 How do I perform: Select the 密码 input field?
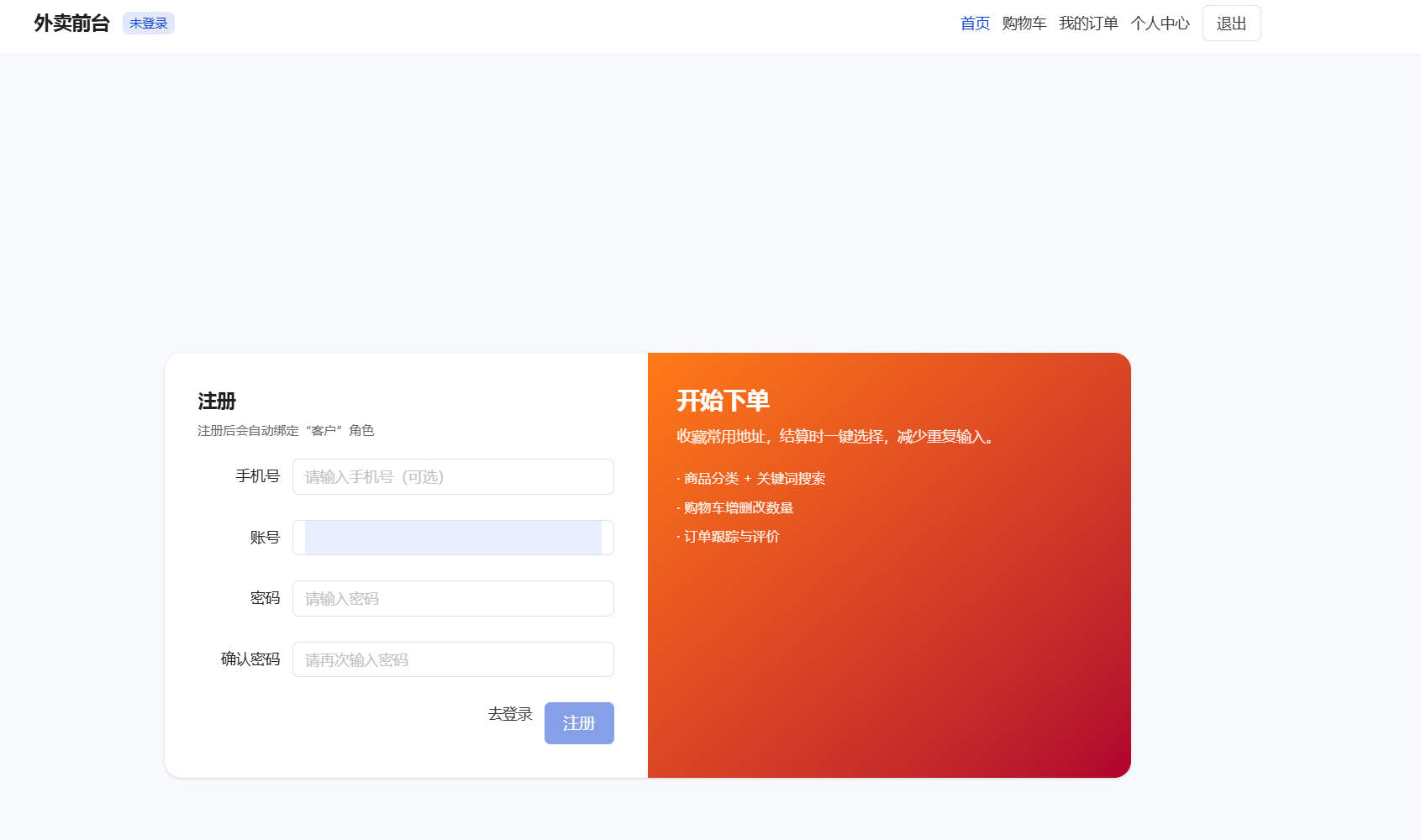(x=453, y=599)
